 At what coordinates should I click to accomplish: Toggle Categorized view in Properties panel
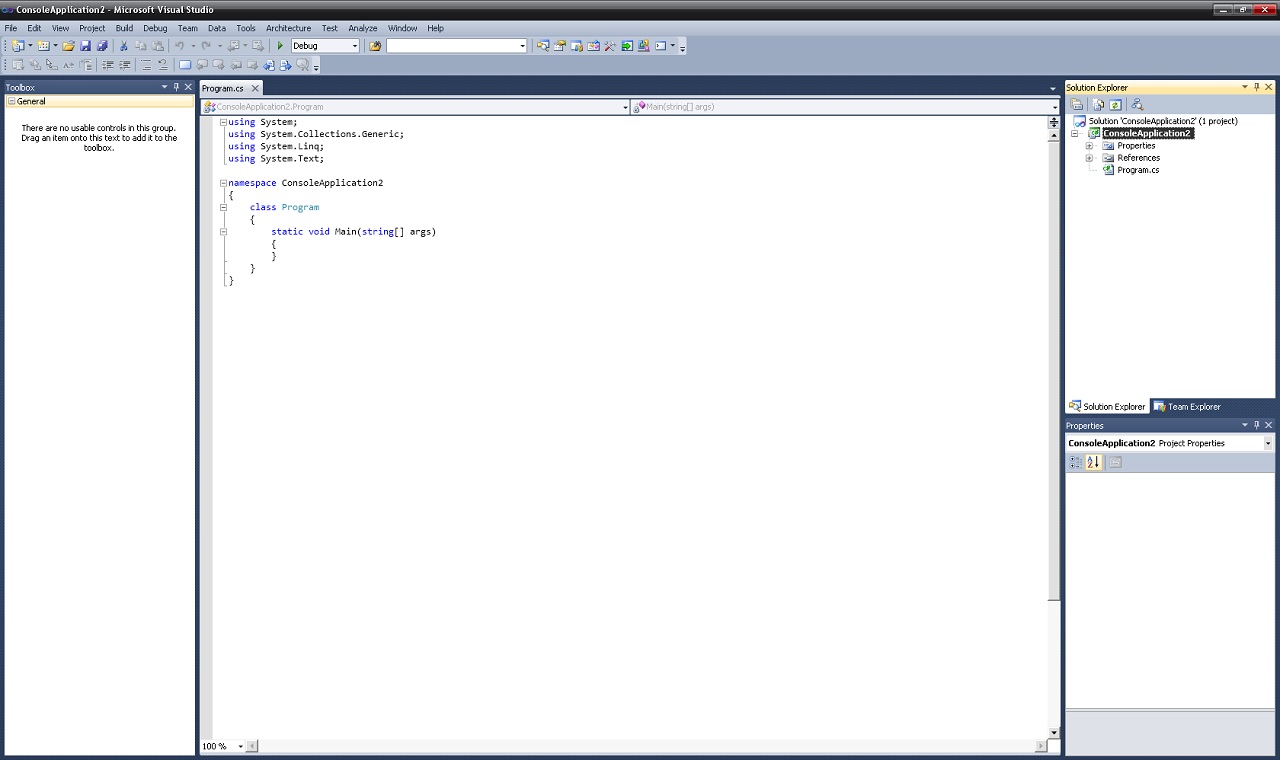[x=1075, y=462]
